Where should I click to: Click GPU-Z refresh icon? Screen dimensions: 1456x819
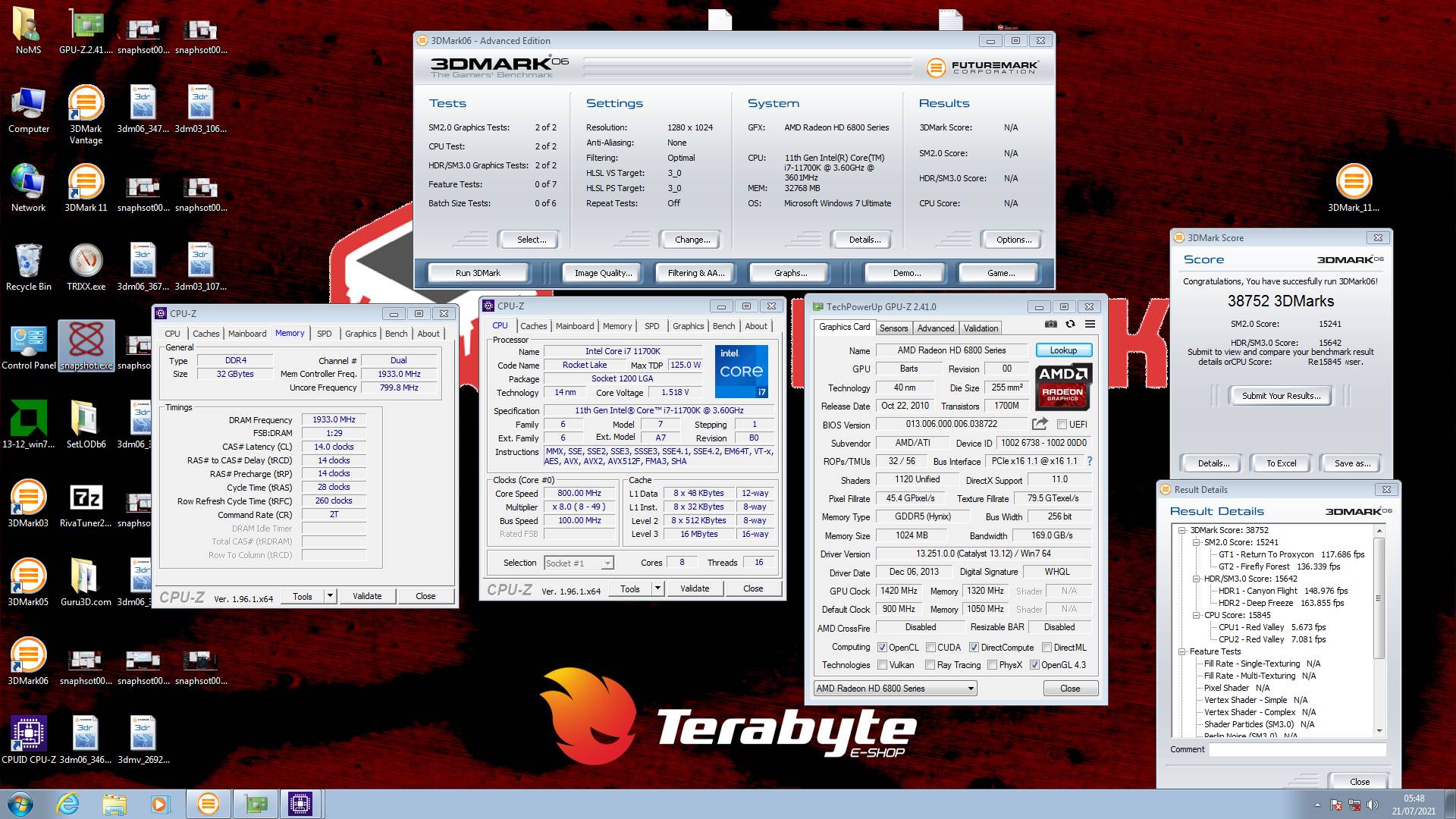[x=1070, y=324]
